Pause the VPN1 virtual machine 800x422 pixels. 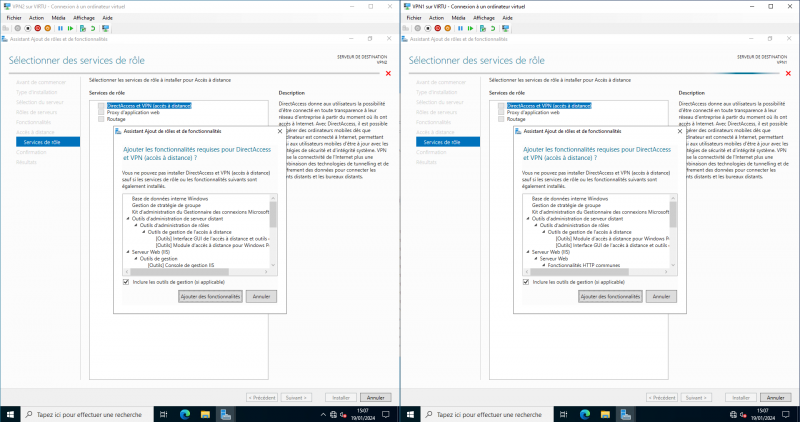coord(461,29)
